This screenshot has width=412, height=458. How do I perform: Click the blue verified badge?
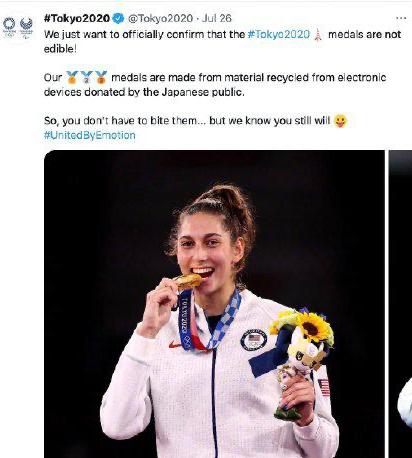coord(118,18)
